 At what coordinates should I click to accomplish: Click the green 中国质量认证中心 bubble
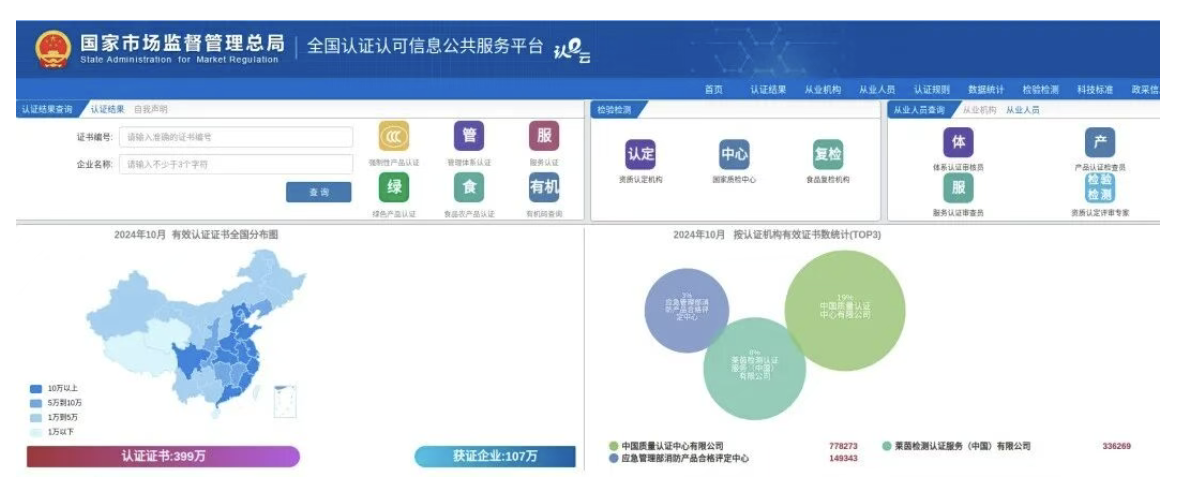point(845,308)
